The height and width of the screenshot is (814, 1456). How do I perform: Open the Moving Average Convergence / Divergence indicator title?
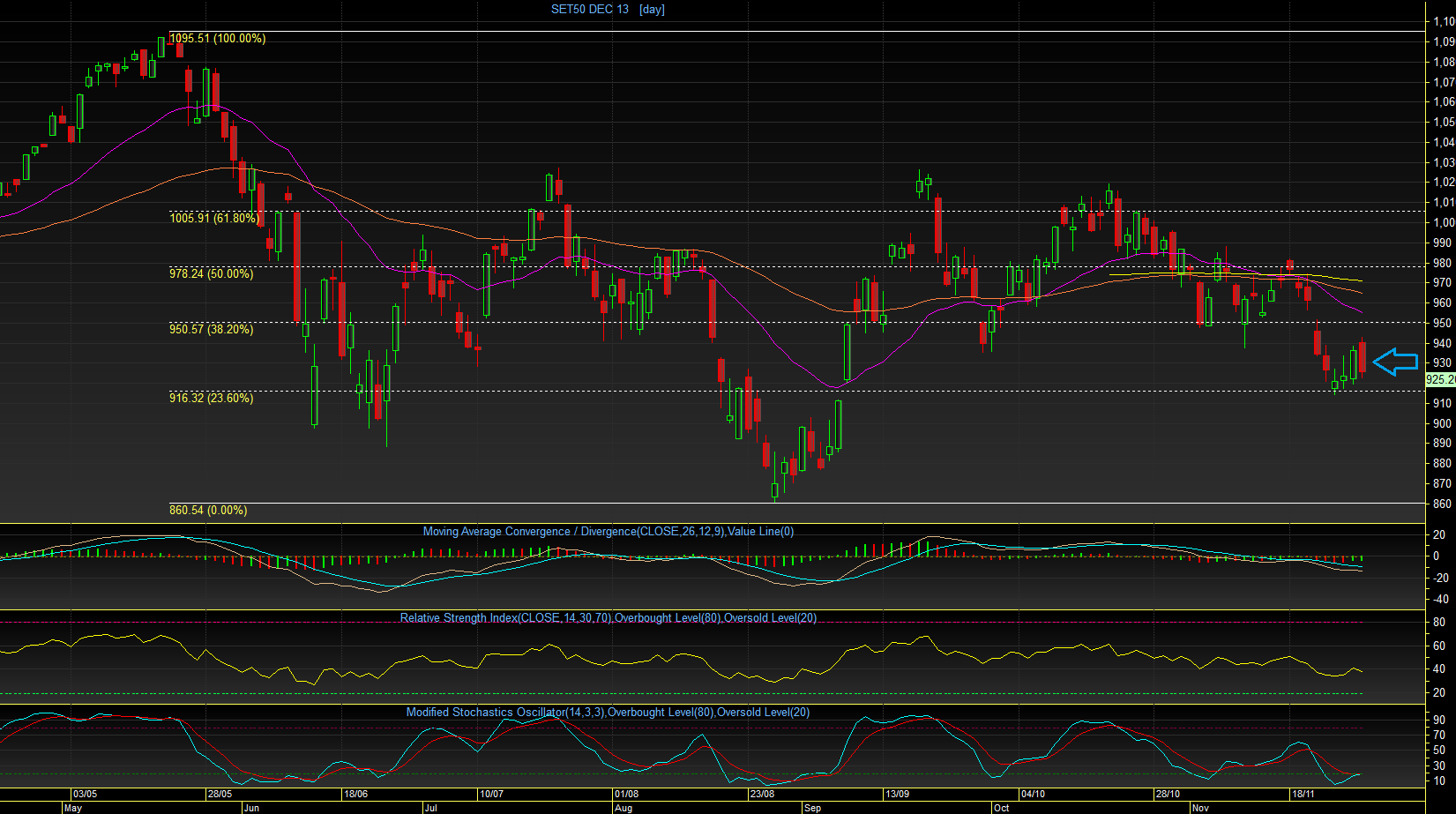(x=609, y=532)
